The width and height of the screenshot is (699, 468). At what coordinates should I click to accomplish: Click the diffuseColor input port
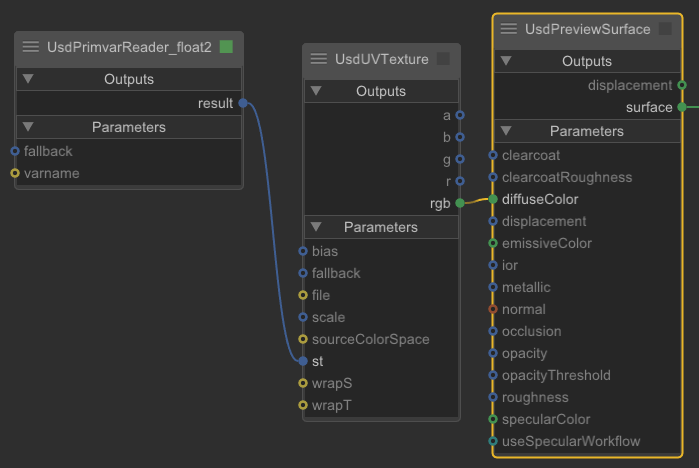493,199
